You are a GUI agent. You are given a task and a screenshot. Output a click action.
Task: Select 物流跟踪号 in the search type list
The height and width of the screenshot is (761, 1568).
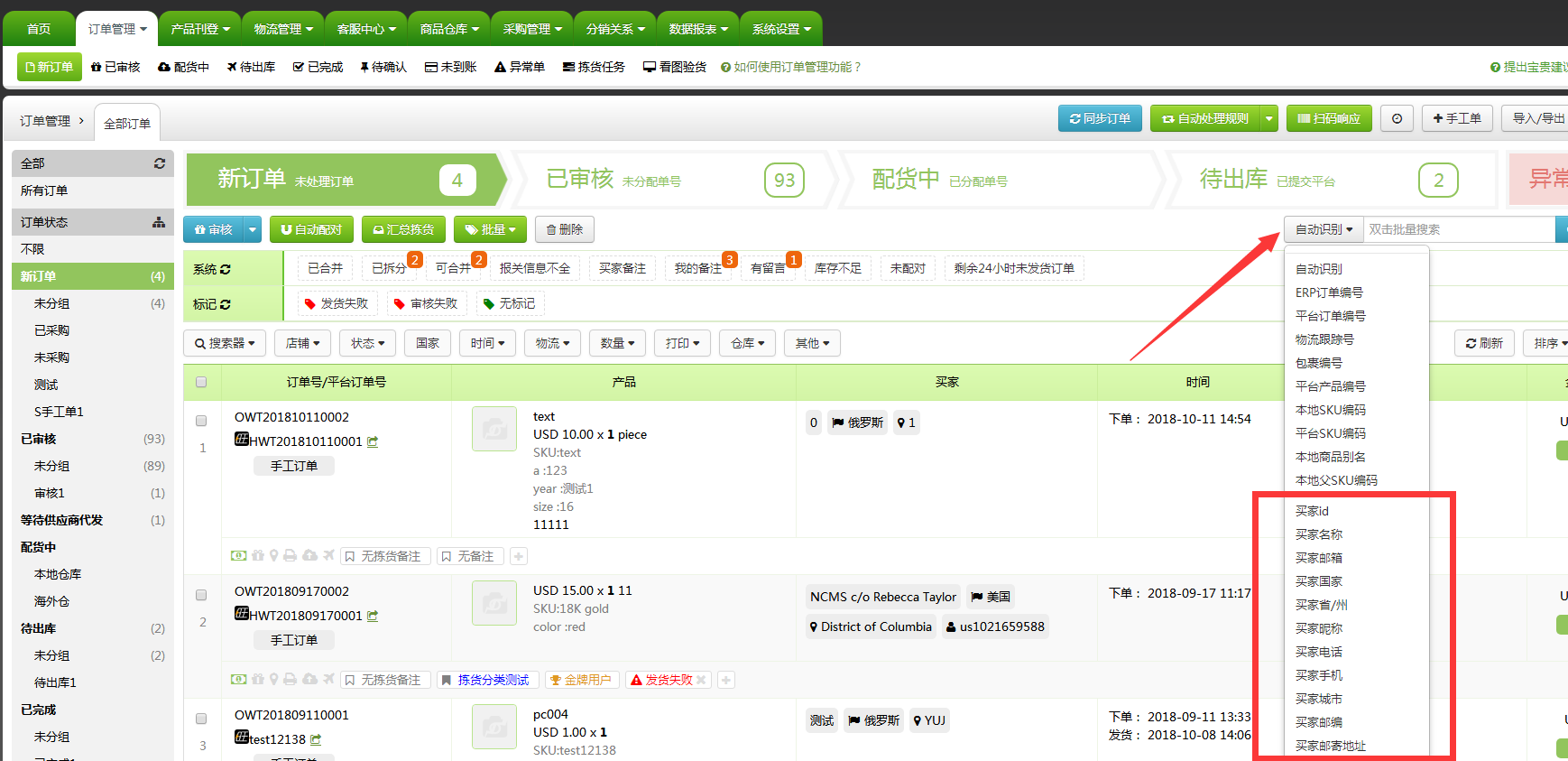point(1324,339)
